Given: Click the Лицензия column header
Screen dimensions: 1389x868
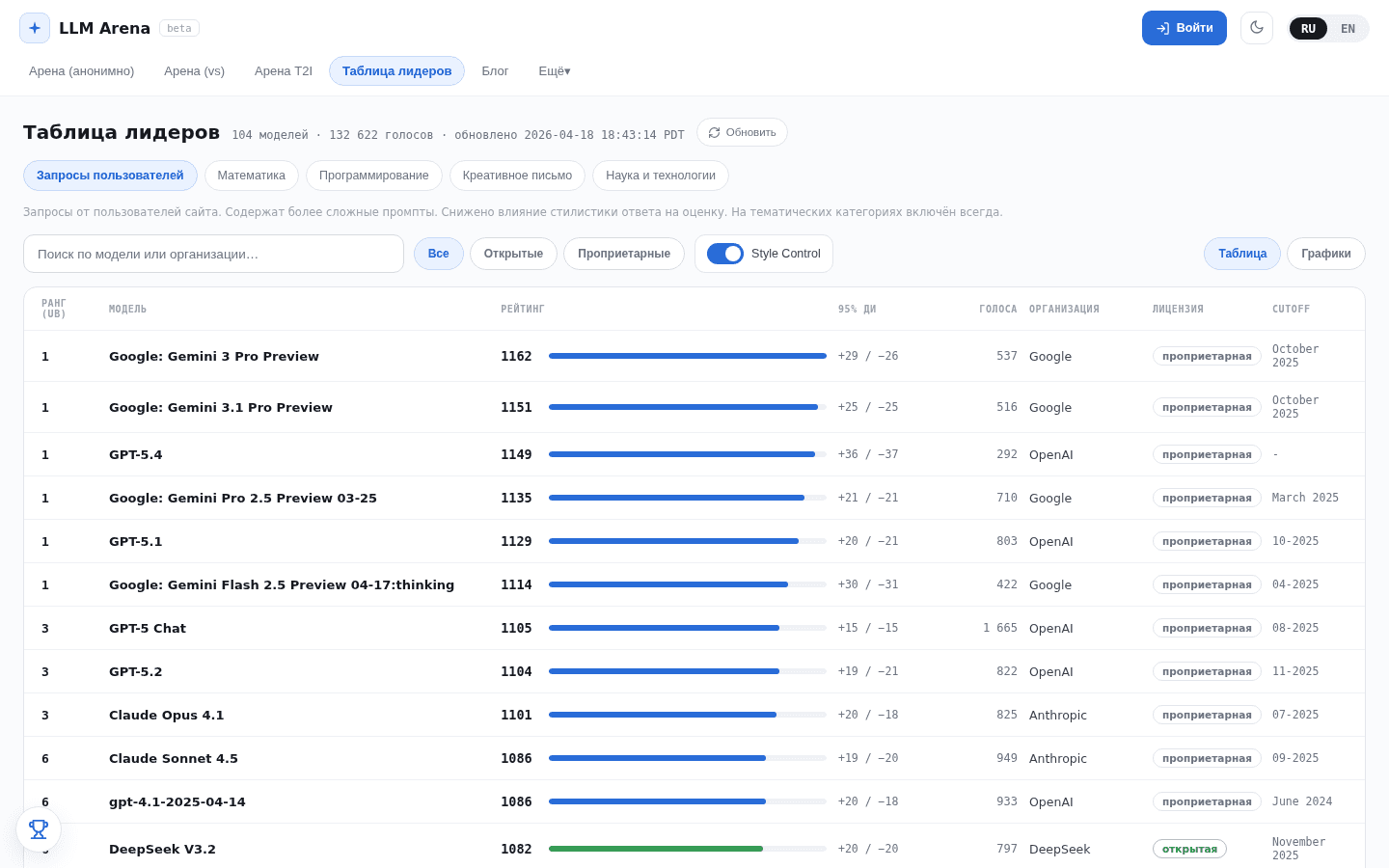Looking at the screenshot, I should pyautogui.click(x=1178, y=310).
